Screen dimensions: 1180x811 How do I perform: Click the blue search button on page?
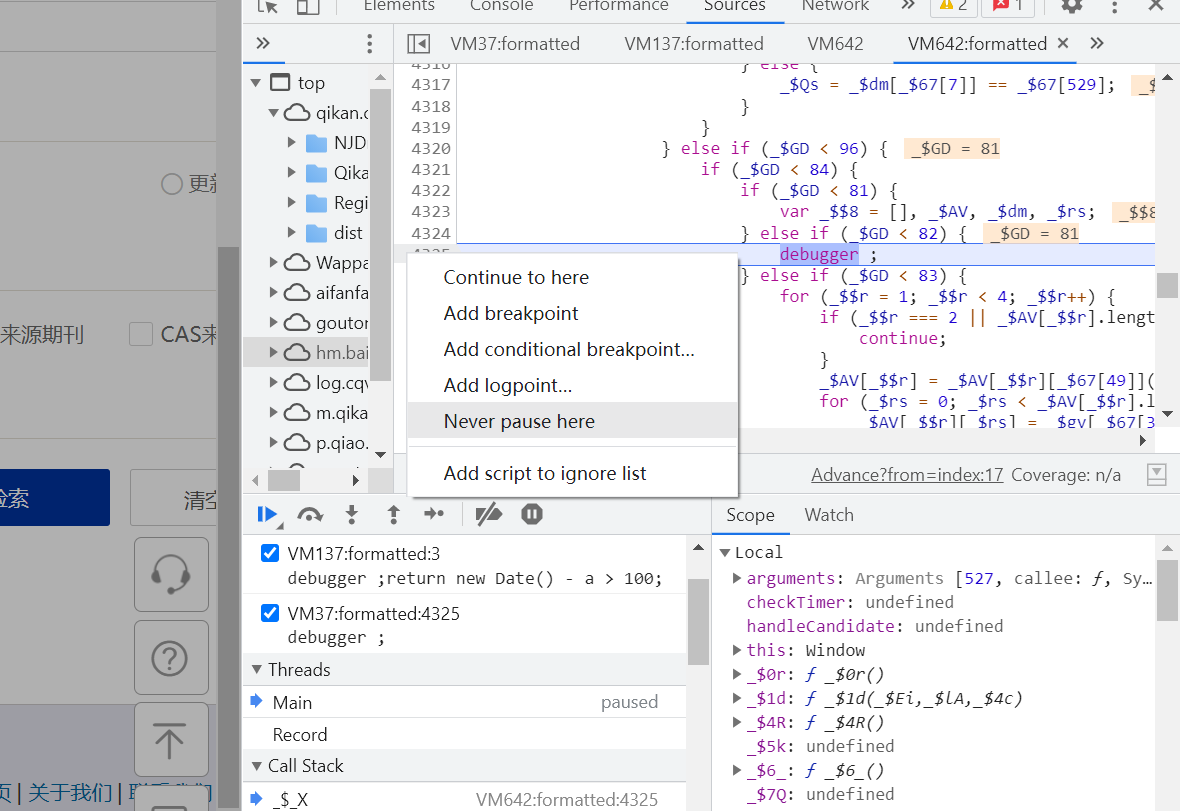pos(54,497)
